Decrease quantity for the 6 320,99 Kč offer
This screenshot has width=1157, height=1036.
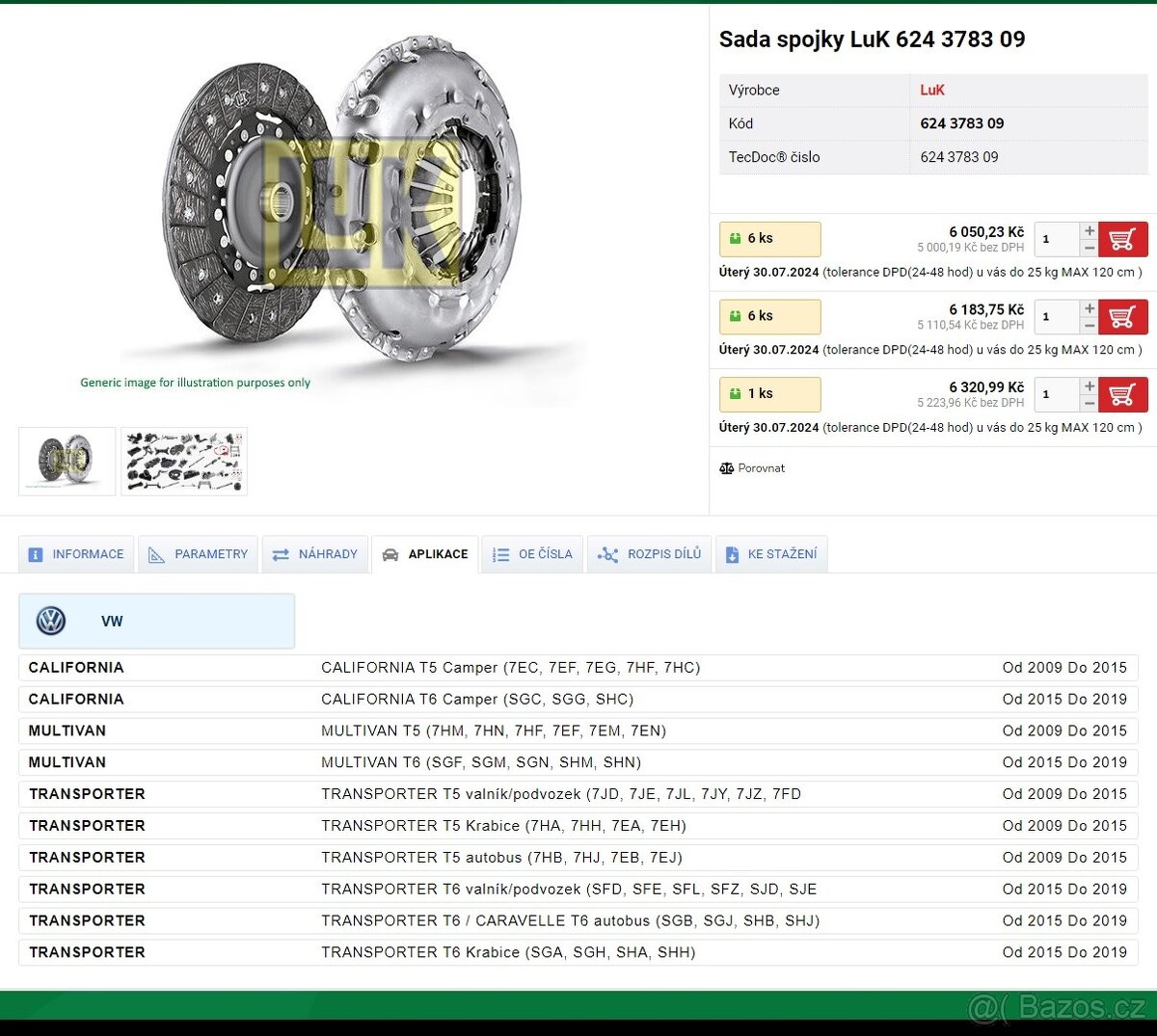pos(1089,403)
